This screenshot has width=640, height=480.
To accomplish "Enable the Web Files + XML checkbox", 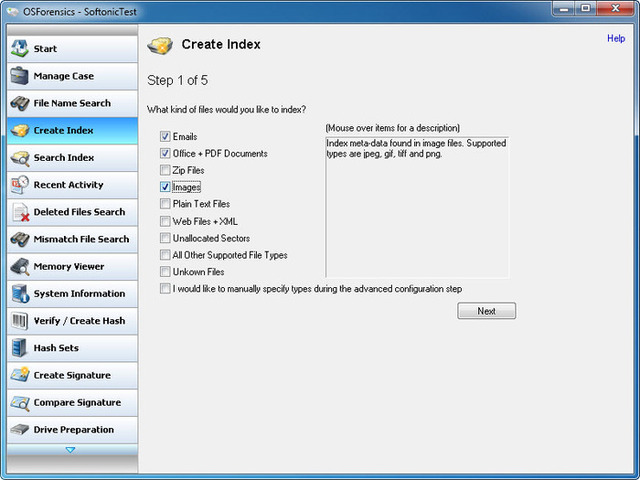I will pyautogui.click(x=165, y=221).
